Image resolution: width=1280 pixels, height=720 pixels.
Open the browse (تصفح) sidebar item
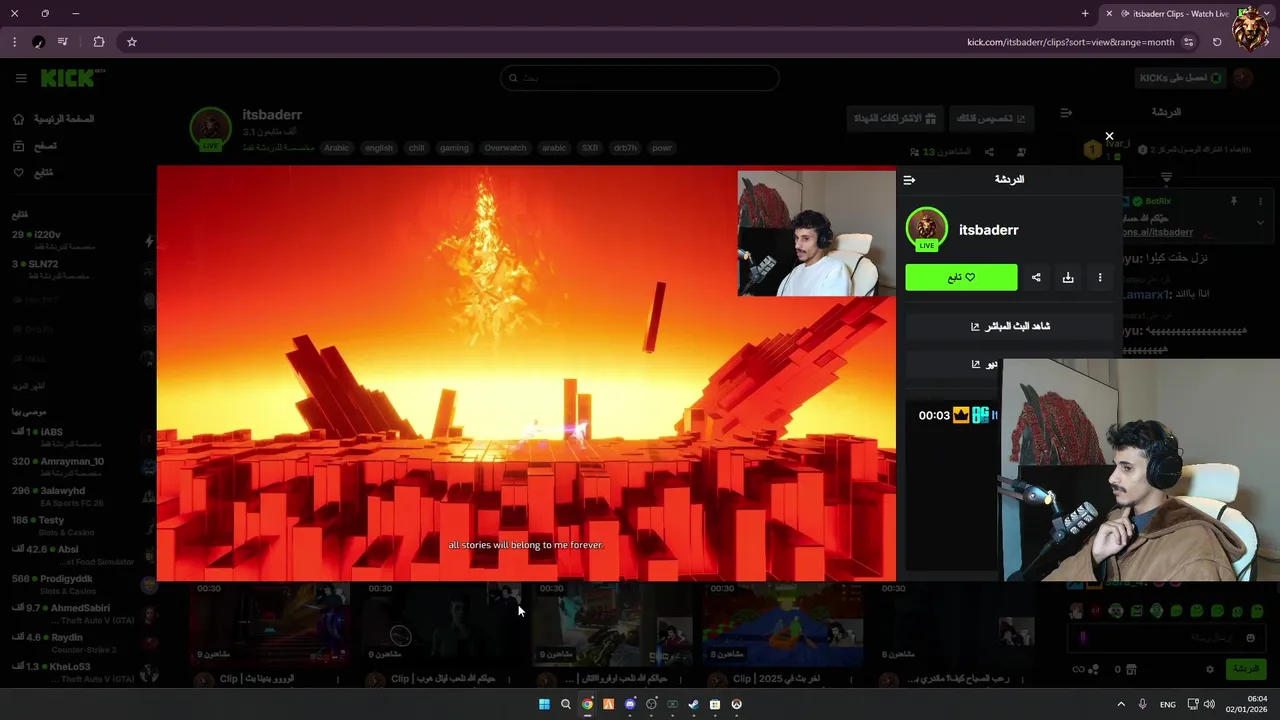coord(35,146)
